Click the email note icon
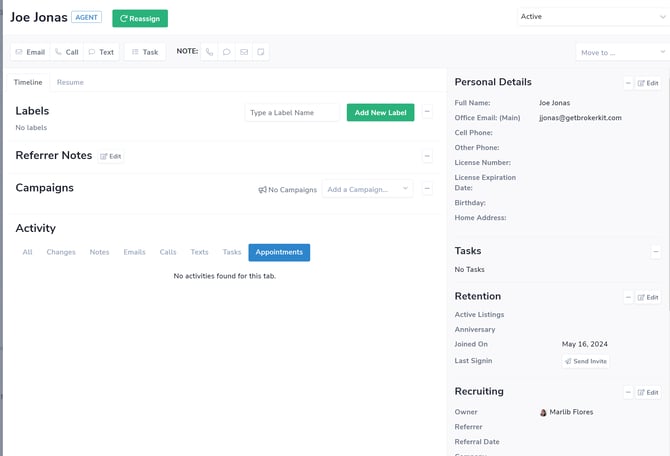This screenshot has width=670, height=456. pos(244,52)
